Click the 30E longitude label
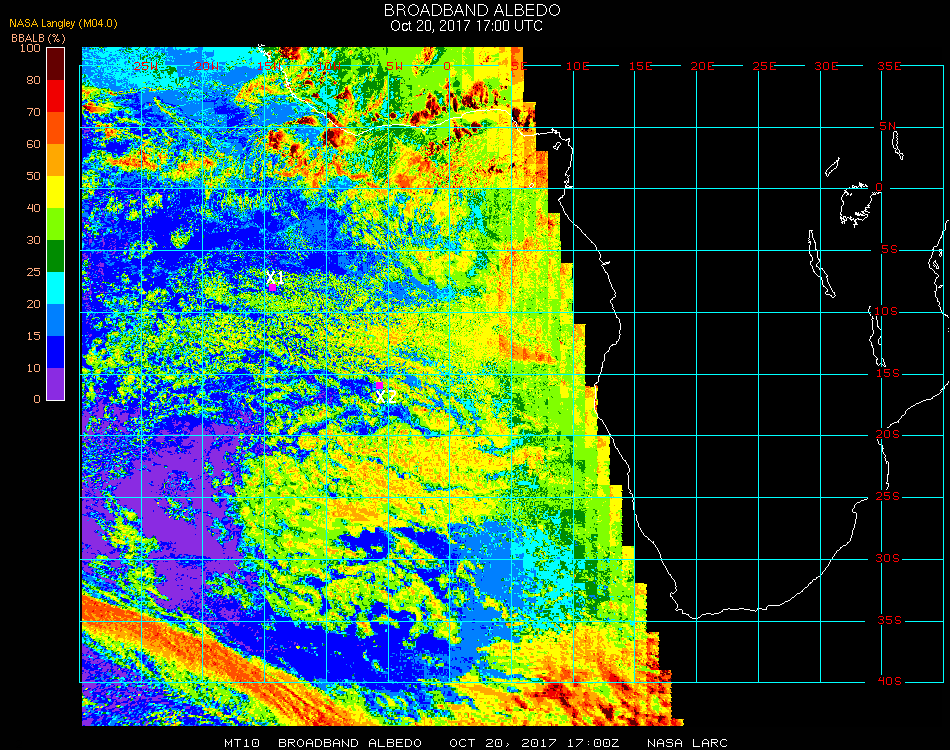 (826, 66)
